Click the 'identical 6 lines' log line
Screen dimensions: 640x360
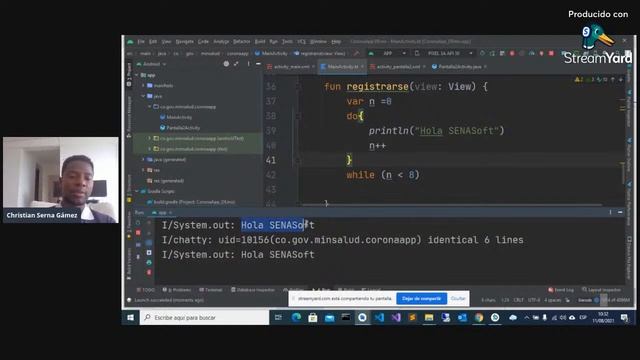(x=342, y=240)
